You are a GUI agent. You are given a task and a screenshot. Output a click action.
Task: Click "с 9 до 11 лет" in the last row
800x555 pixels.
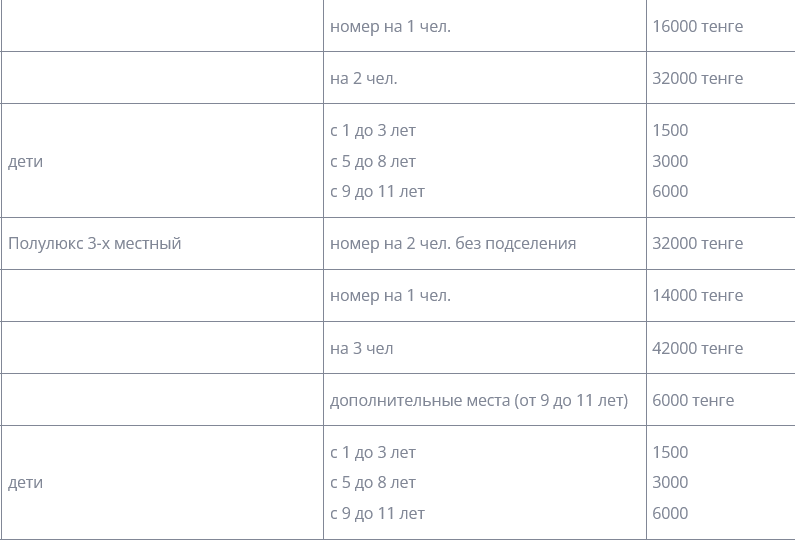pos(377,513)
